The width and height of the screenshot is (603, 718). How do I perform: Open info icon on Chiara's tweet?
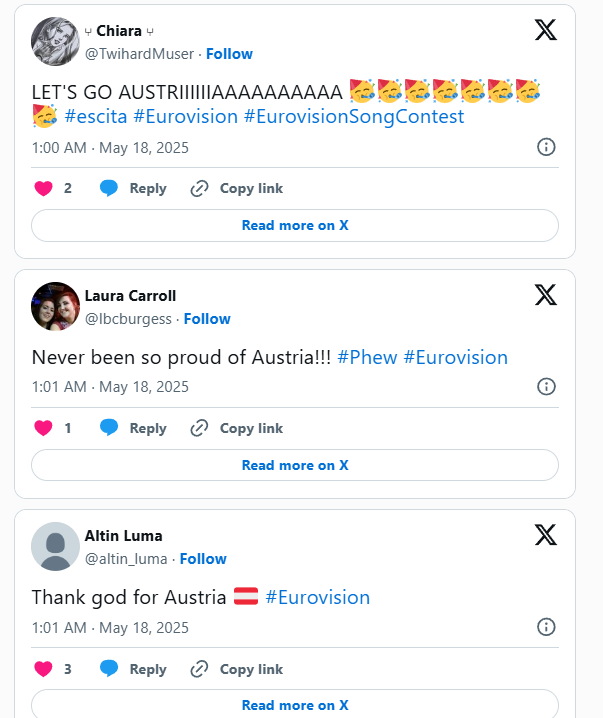tap(546, 147)
